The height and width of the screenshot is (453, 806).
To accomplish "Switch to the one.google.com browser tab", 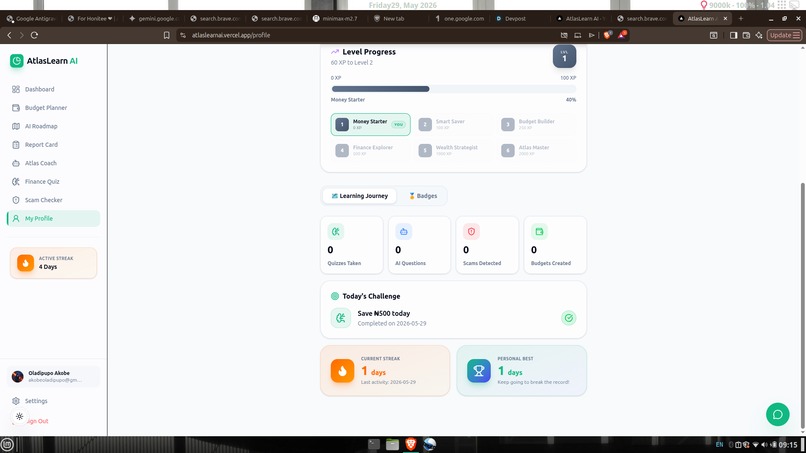I will (460, 19).
